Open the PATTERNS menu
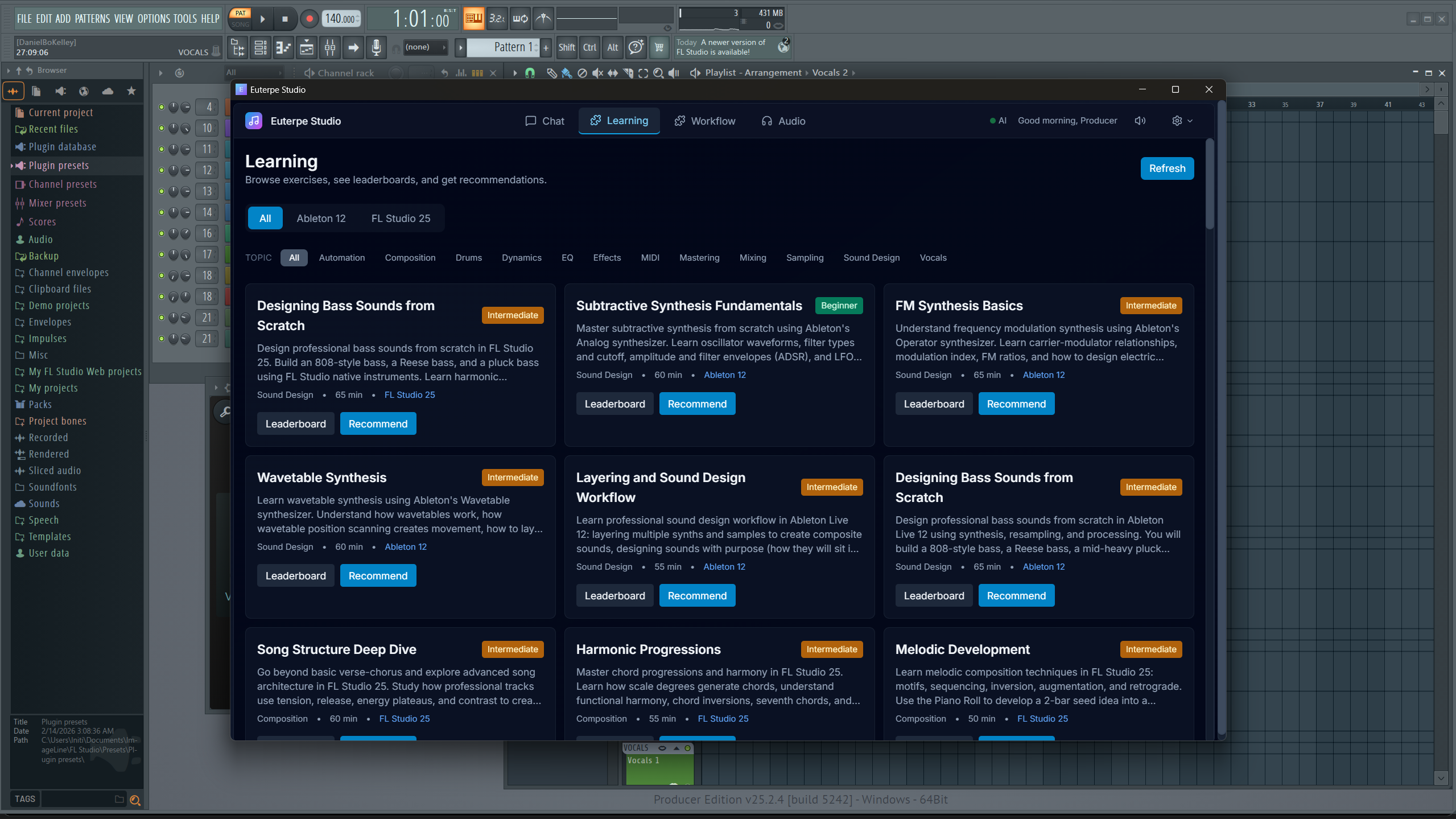1456x819 pixels. point(92,19)
